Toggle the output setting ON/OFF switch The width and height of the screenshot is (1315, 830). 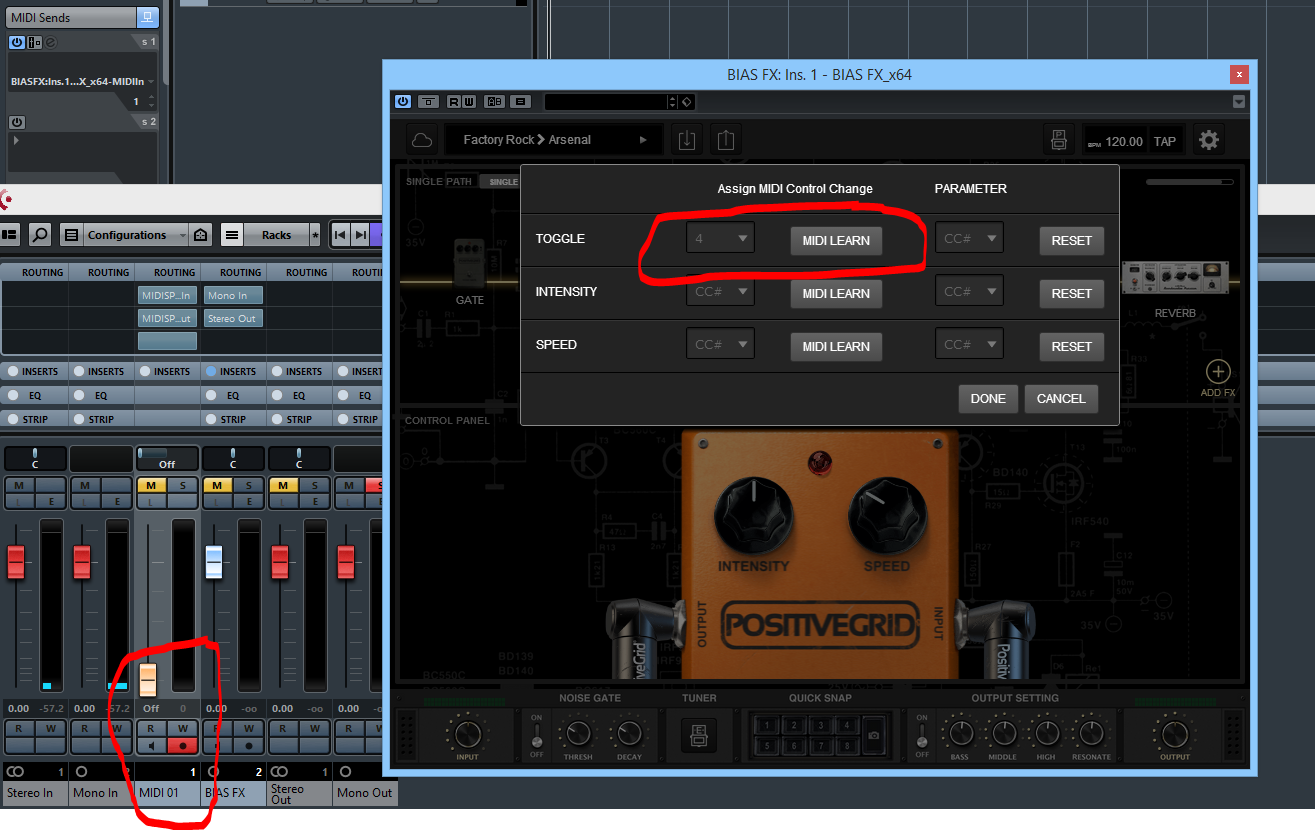(x=921, y=735)
